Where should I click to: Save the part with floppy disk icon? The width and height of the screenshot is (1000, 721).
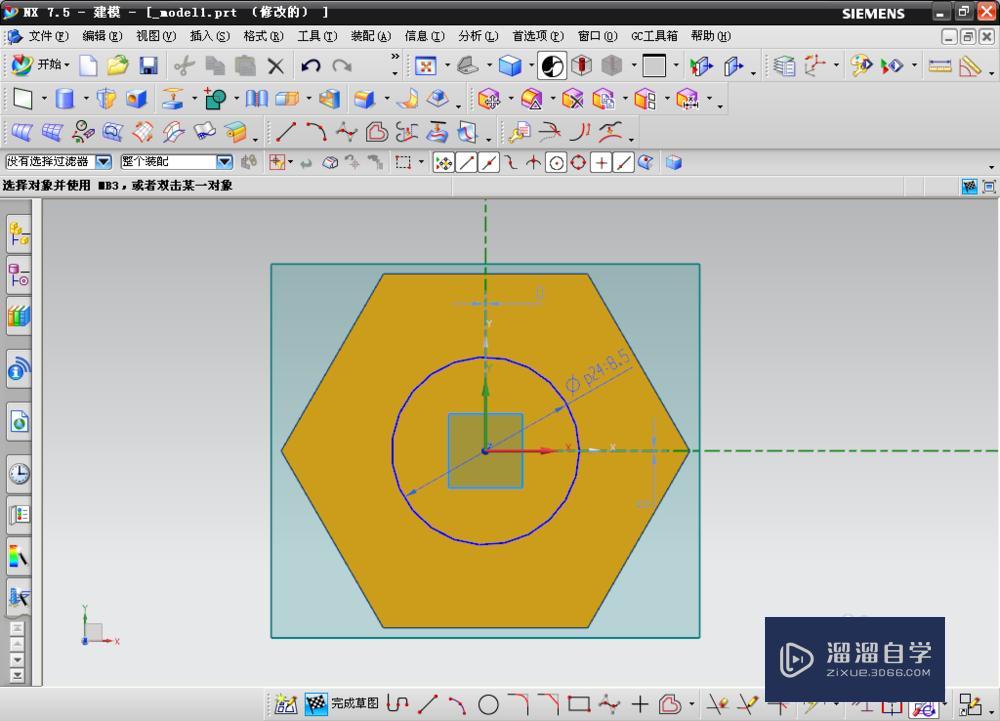(149, 66)
